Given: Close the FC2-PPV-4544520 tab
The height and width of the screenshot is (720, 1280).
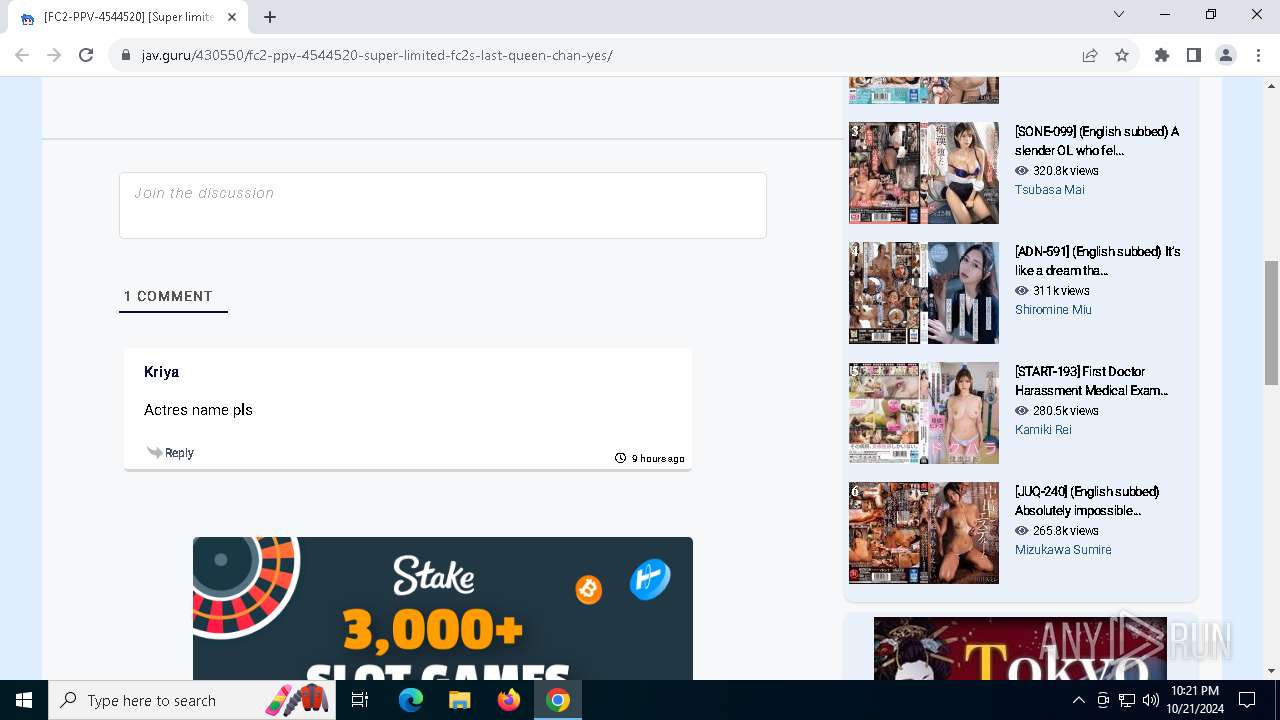Looking at the screenshot, I should (232, 17).
